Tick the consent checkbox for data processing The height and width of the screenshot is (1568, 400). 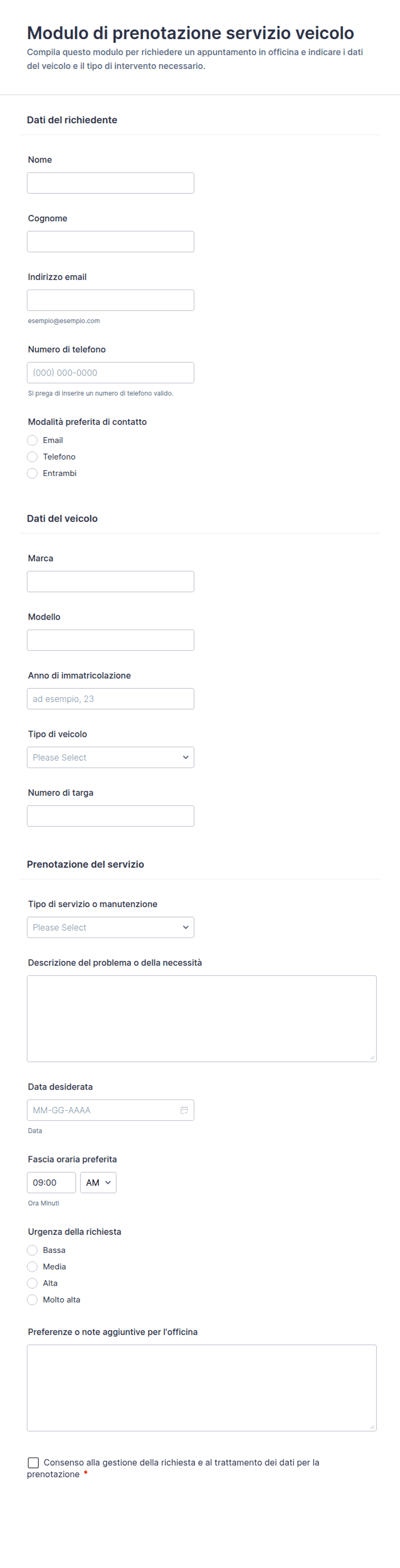34,1462
